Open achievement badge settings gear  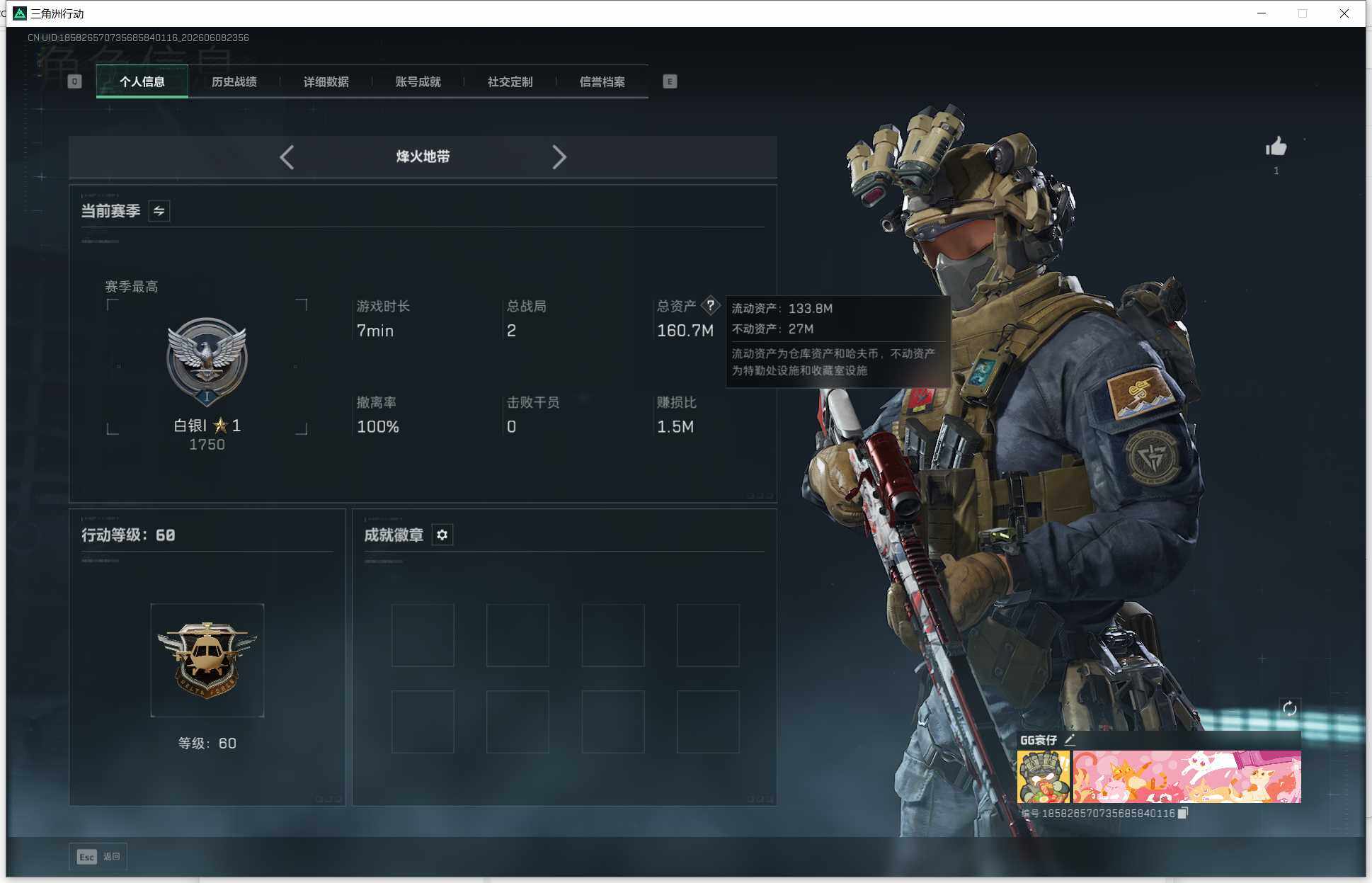pyautogui.click(x=442, y=535)
